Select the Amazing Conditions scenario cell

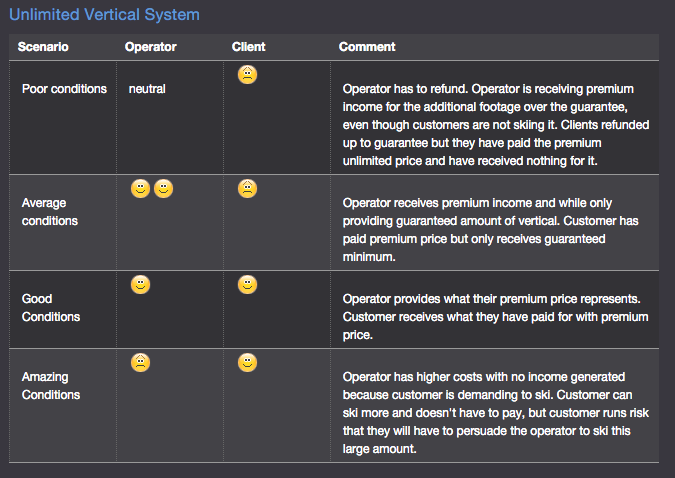[51, 385]
